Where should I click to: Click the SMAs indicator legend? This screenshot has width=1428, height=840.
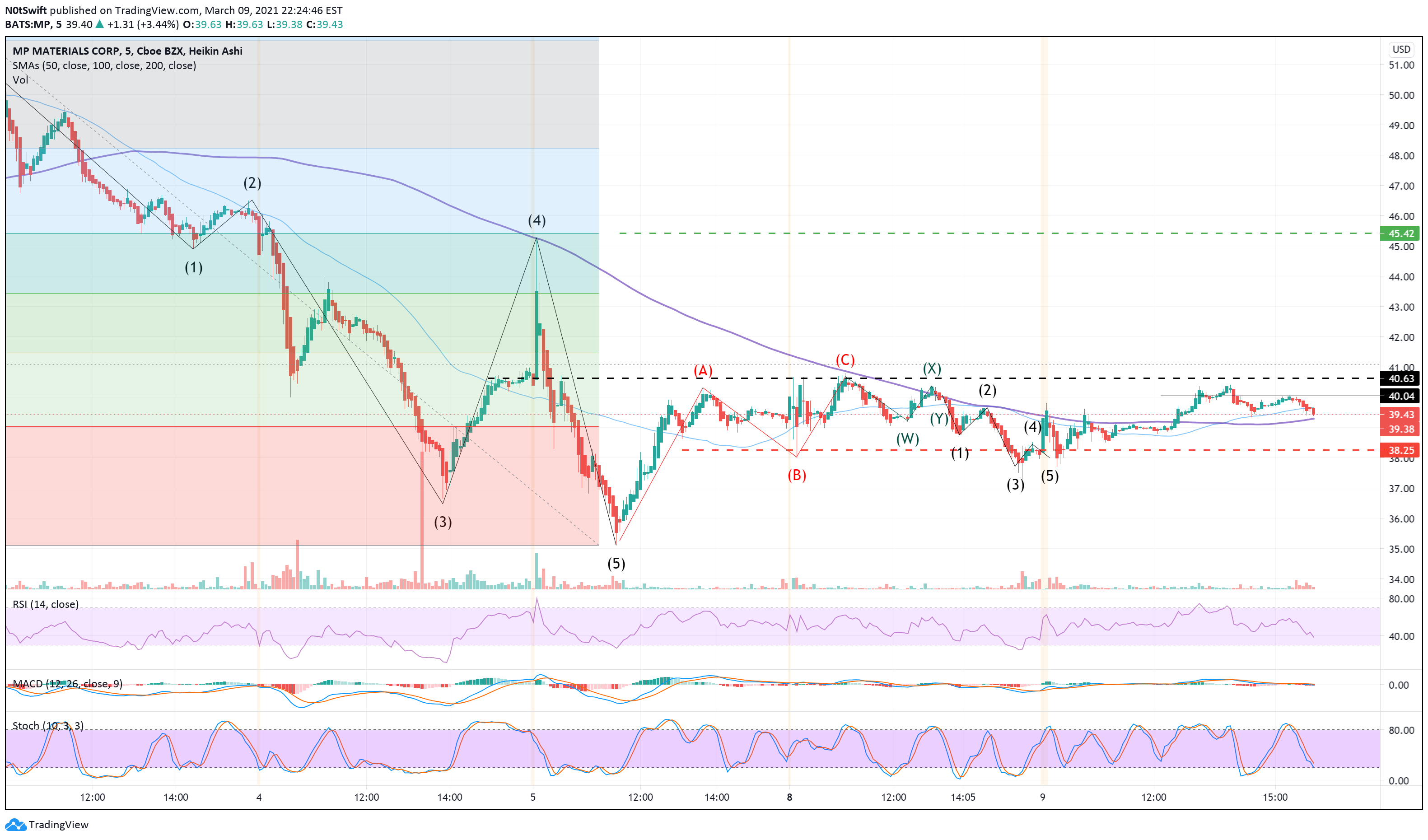coord(104,66)
